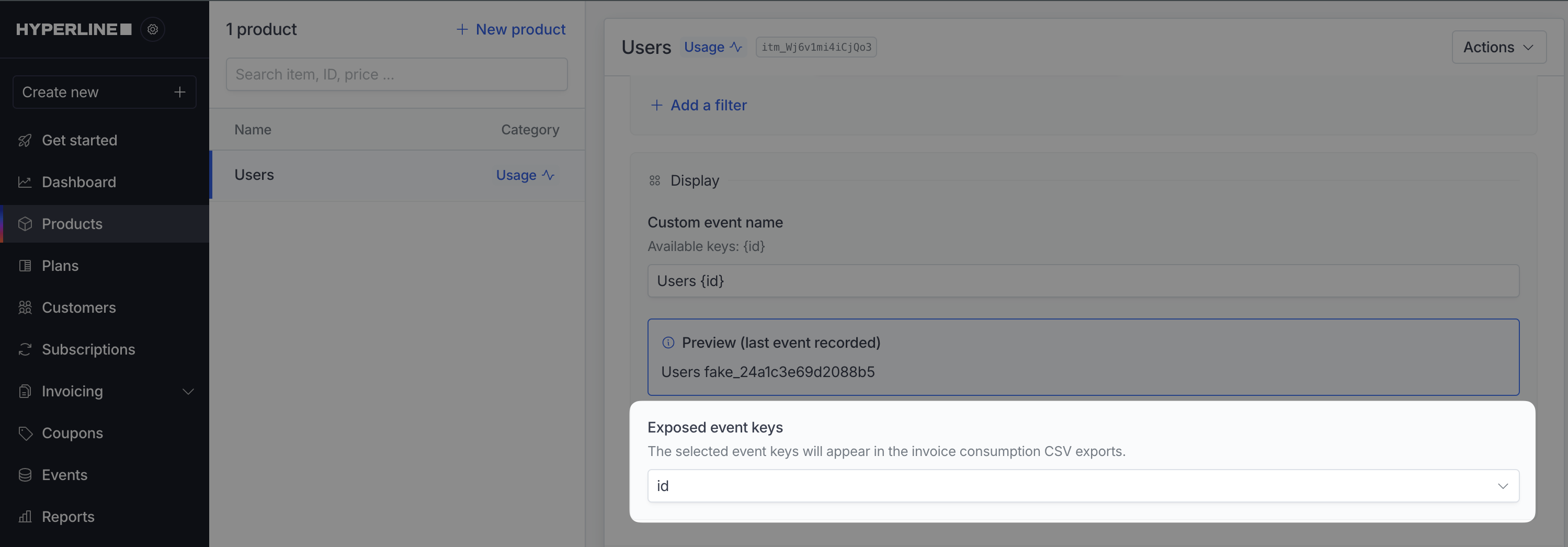Click the Dashboard chart icon
This screenshot has height=547, width=1568.
click(x=25, y=182)
